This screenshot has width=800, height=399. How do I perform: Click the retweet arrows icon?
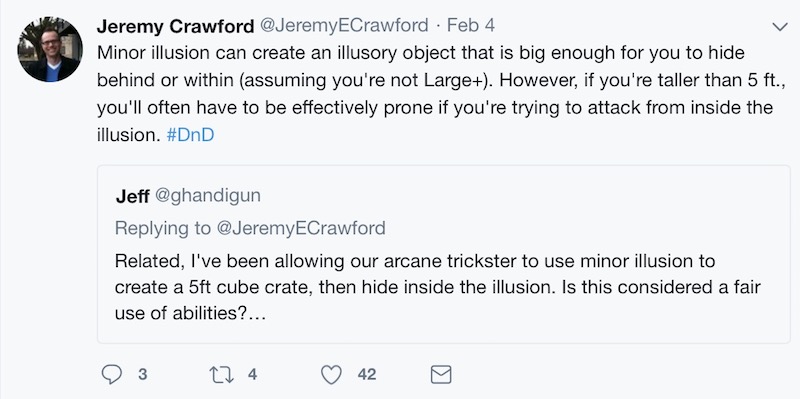point(222,375)
